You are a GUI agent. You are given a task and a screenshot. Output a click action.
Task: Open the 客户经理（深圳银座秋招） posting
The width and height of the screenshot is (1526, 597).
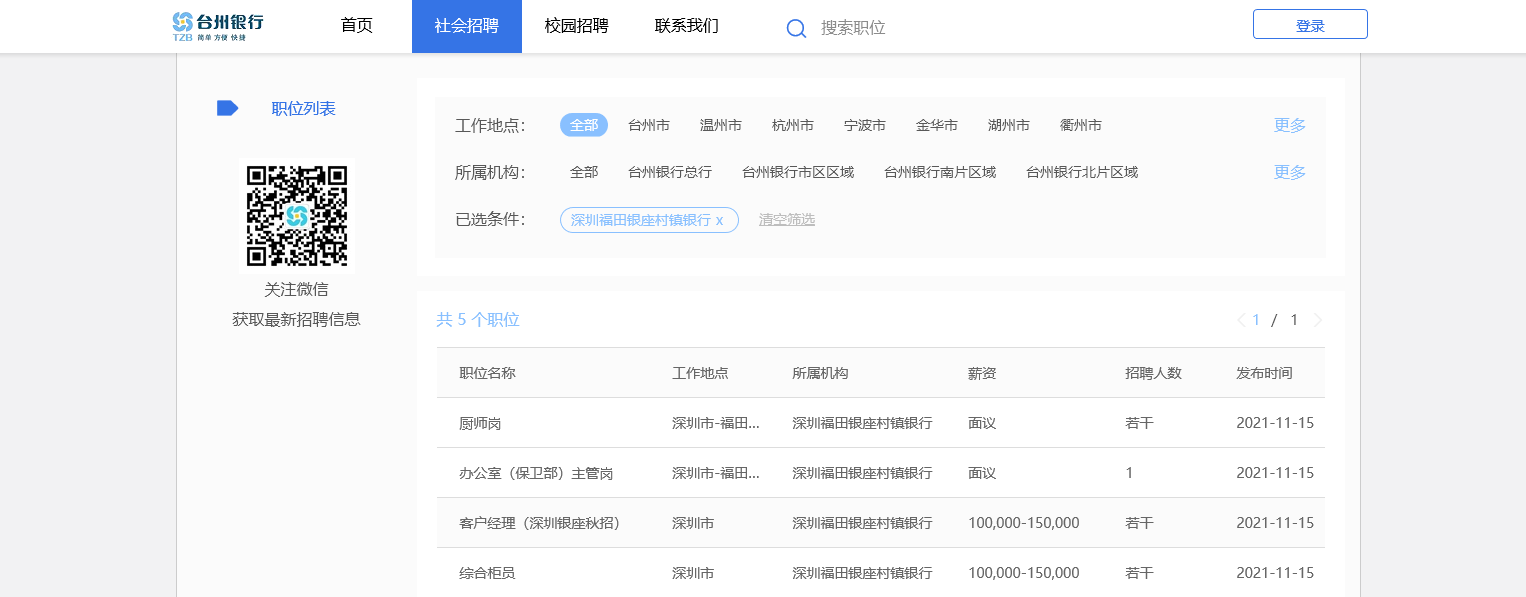point(540,523)
